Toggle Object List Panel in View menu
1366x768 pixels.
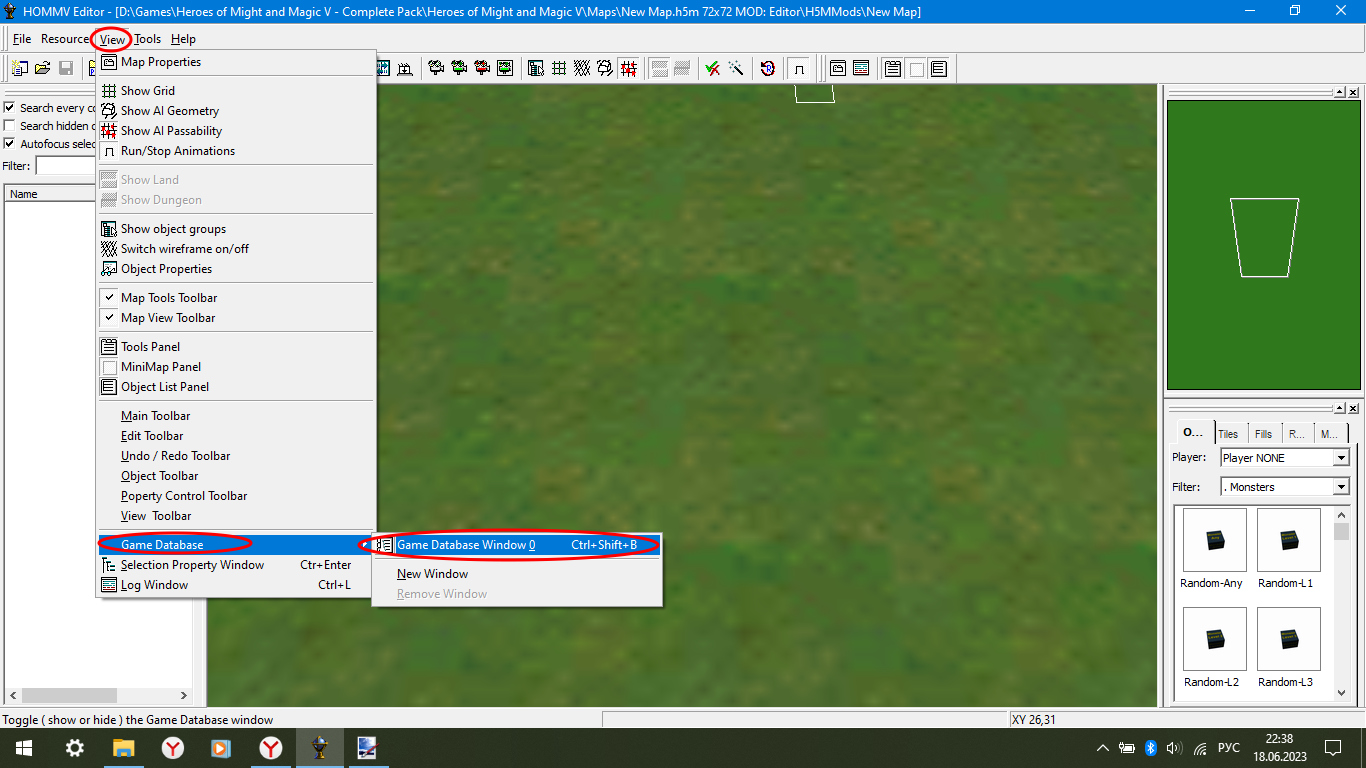click(x=236, y=387)
